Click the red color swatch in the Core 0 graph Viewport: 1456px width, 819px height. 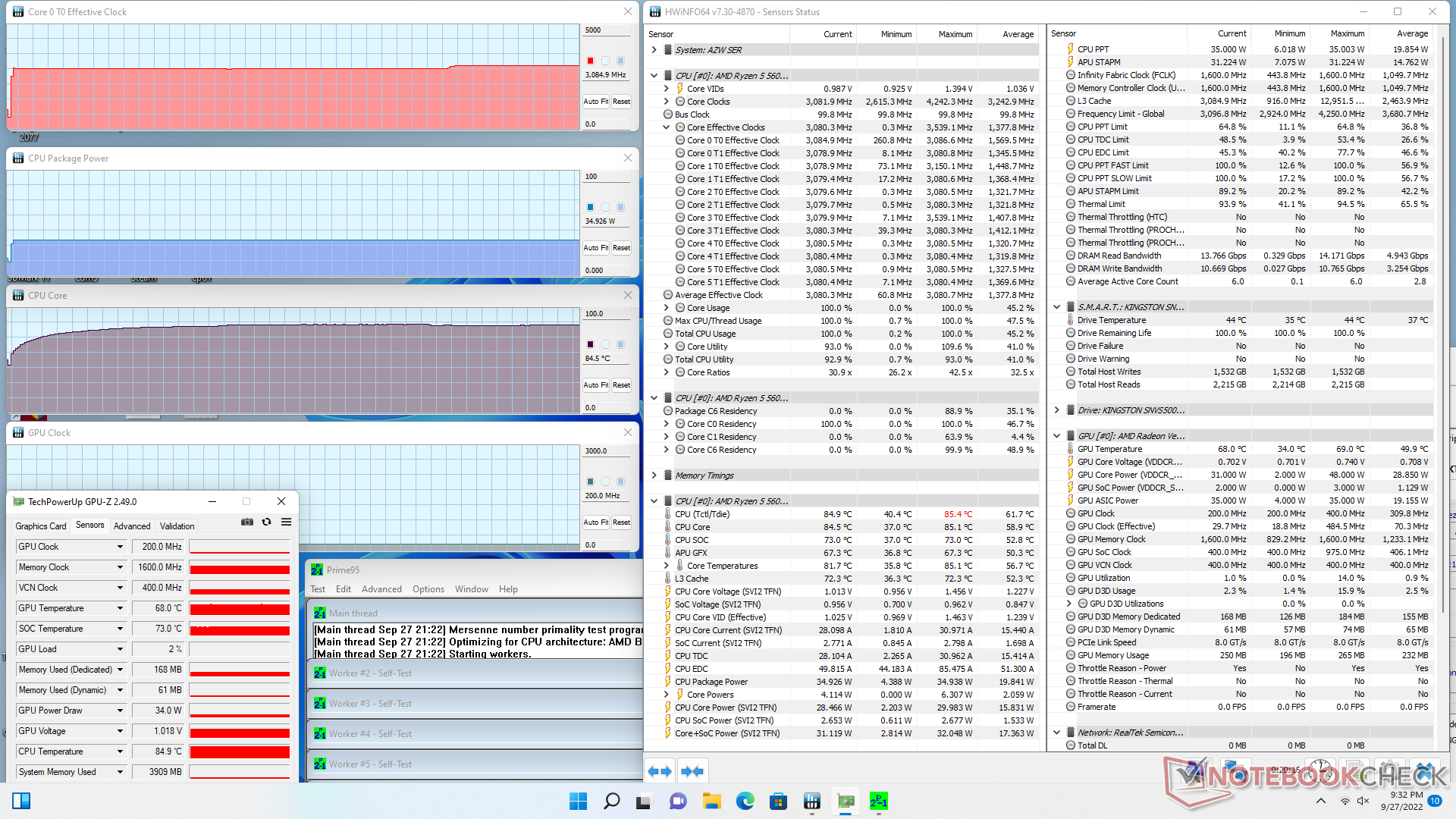tap(590, 61)
